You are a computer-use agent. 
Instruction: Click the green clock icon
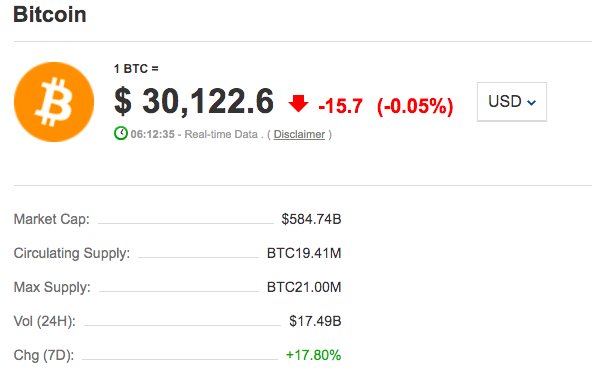121,134
